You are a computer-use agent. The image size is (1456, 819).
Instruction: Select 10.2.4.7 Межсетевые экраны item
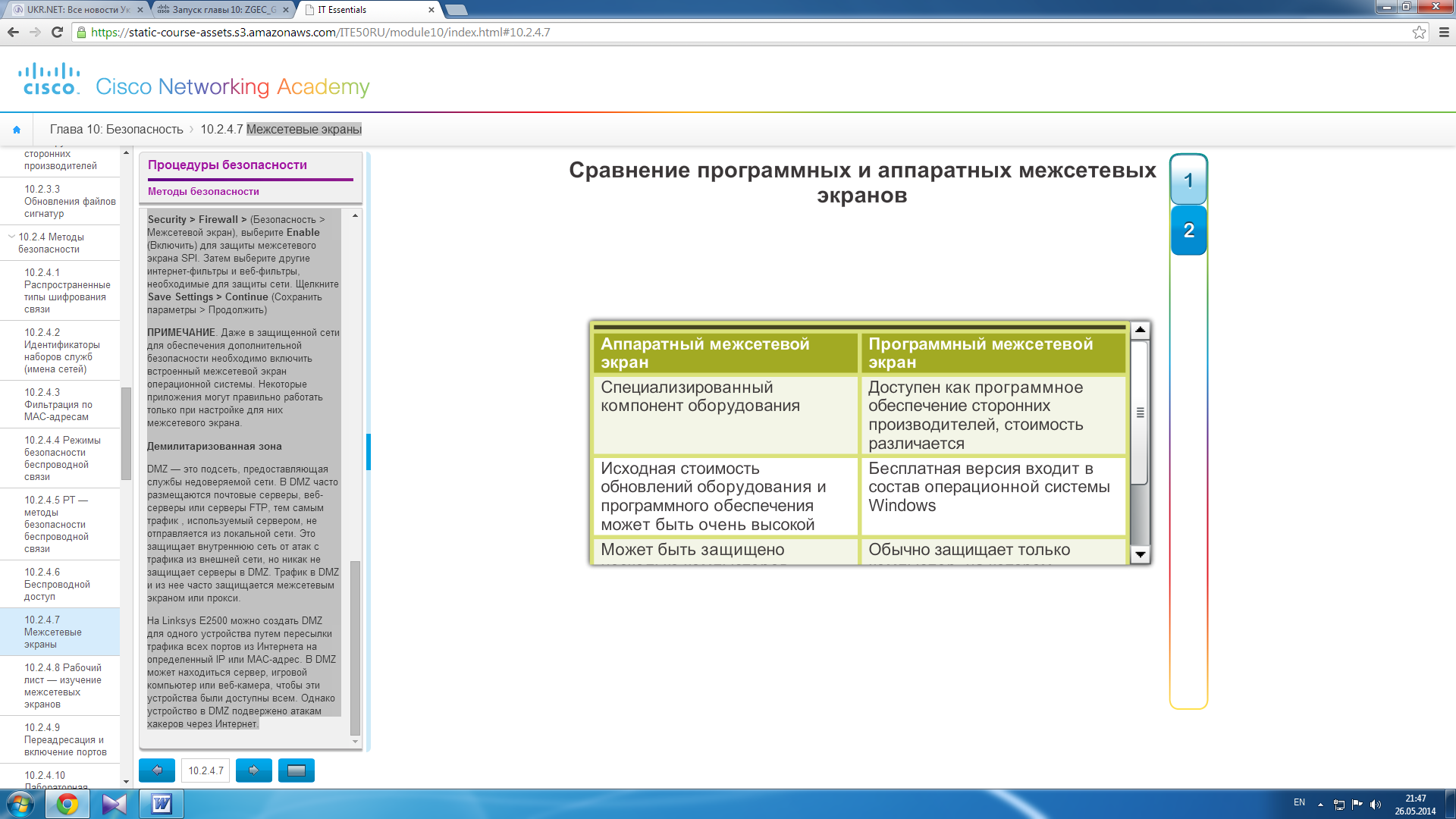coord(60,632)
